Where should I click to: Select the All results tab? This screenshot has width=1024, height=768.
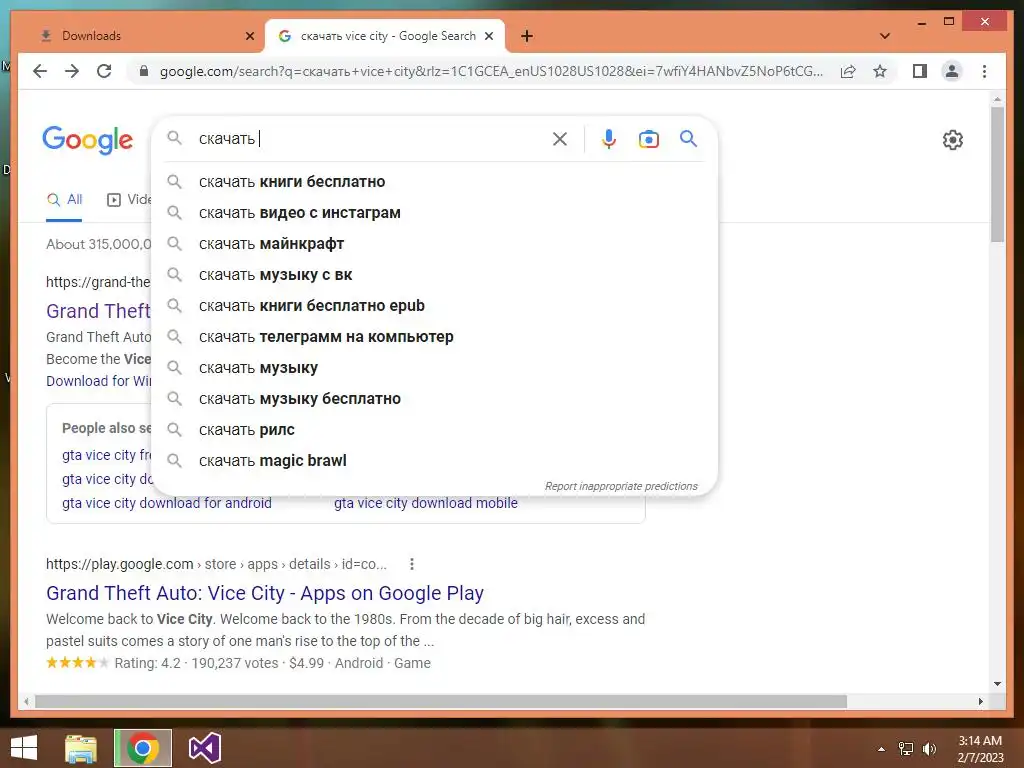(x=64, y=200)
